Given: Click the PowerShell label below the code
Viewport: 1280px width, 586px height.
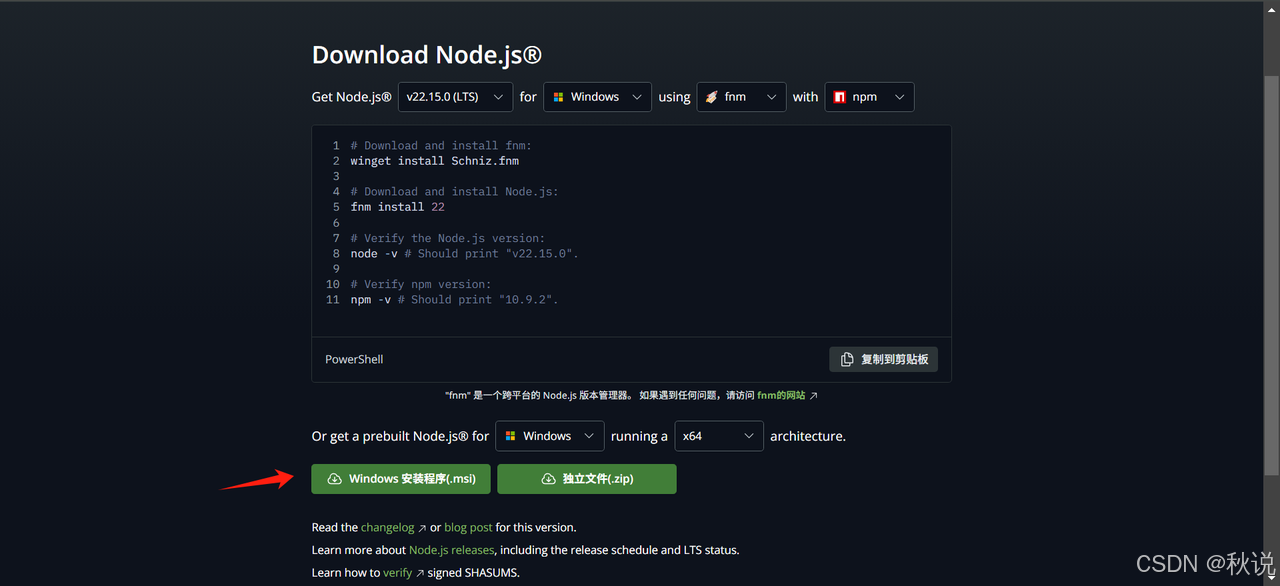Looking at the screenshot, I should click(354, 359).
